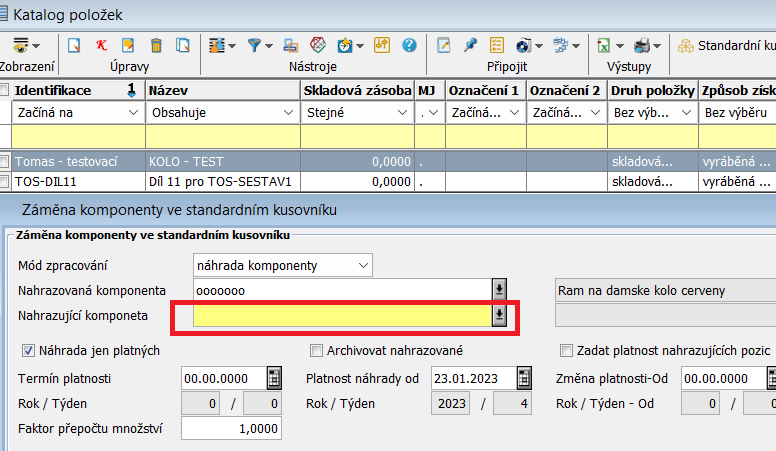776x451 pixels.
Task: Click the Excel export icon
Action: click(x=605, y=45)
